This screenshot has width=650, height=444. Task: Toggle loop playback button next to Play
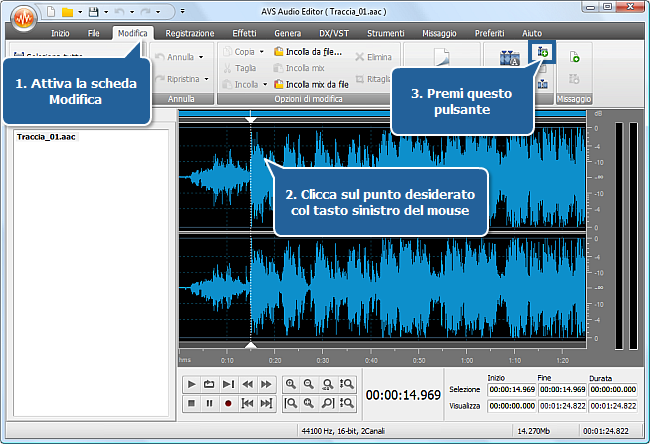pos(210,384)
